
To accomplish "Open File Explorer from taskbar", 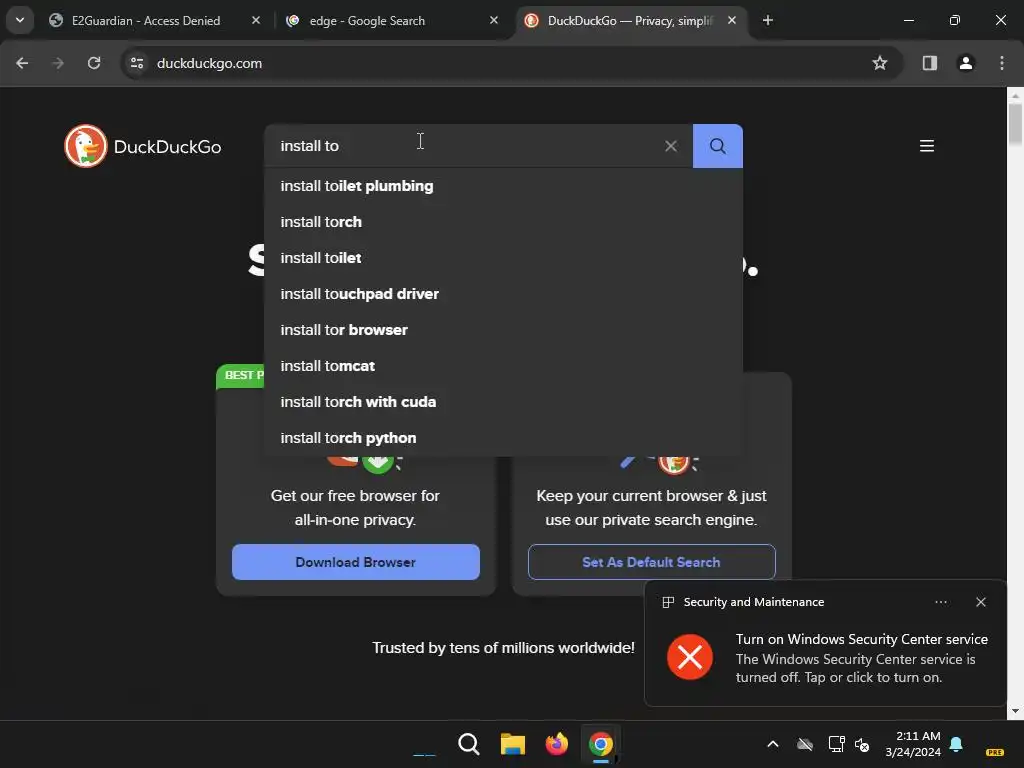I will 513,744.
